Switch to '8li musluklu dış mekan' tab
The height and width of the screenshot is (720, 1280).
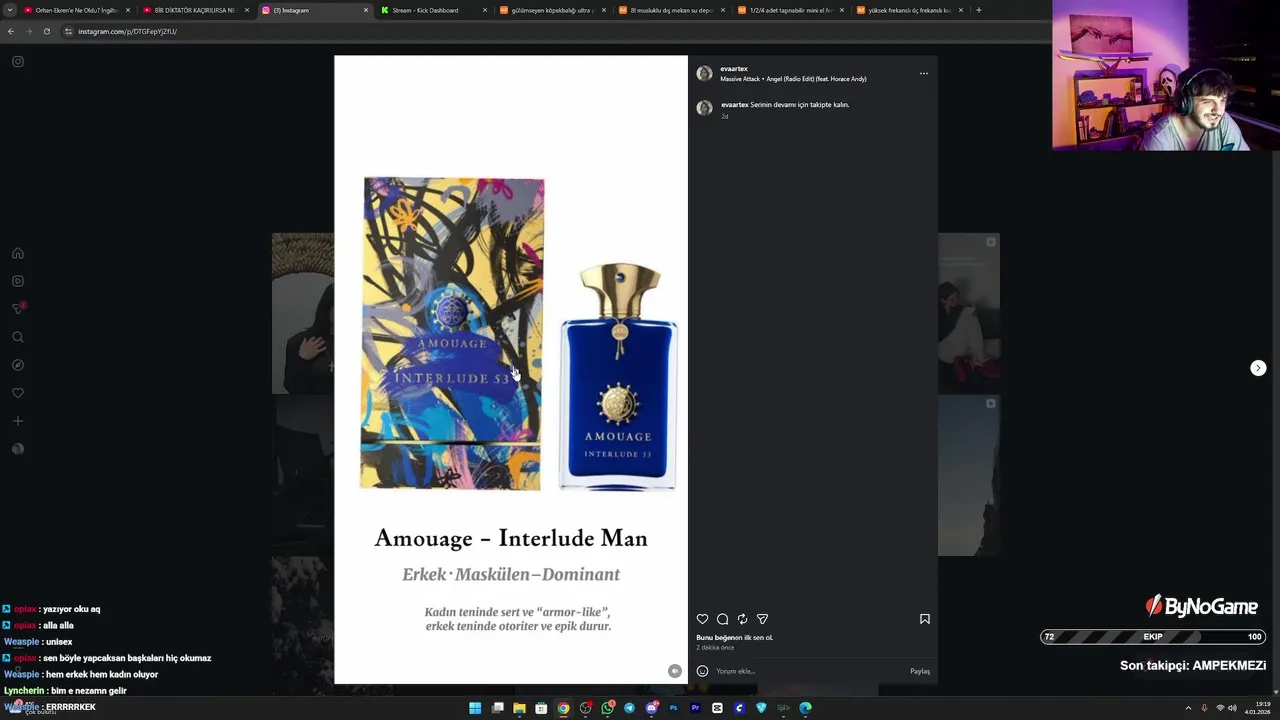[x=671, y=10]
